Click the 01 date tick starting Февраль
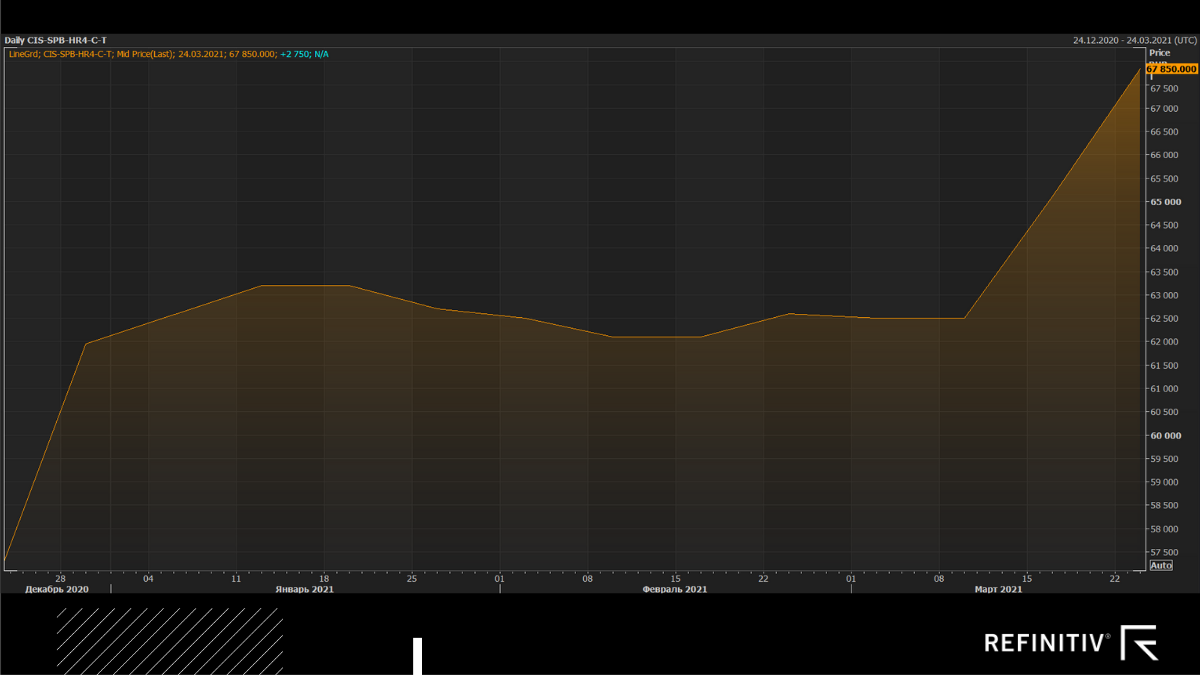Image resolution: width=1200 pixels, height=675 pixels. coord(500,578)
